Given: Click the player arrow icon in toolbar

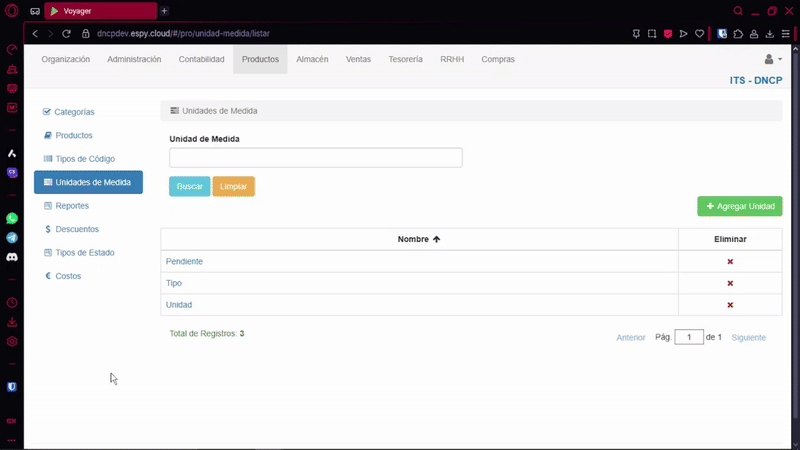Looking at the screenshot, I should (684, 34).
